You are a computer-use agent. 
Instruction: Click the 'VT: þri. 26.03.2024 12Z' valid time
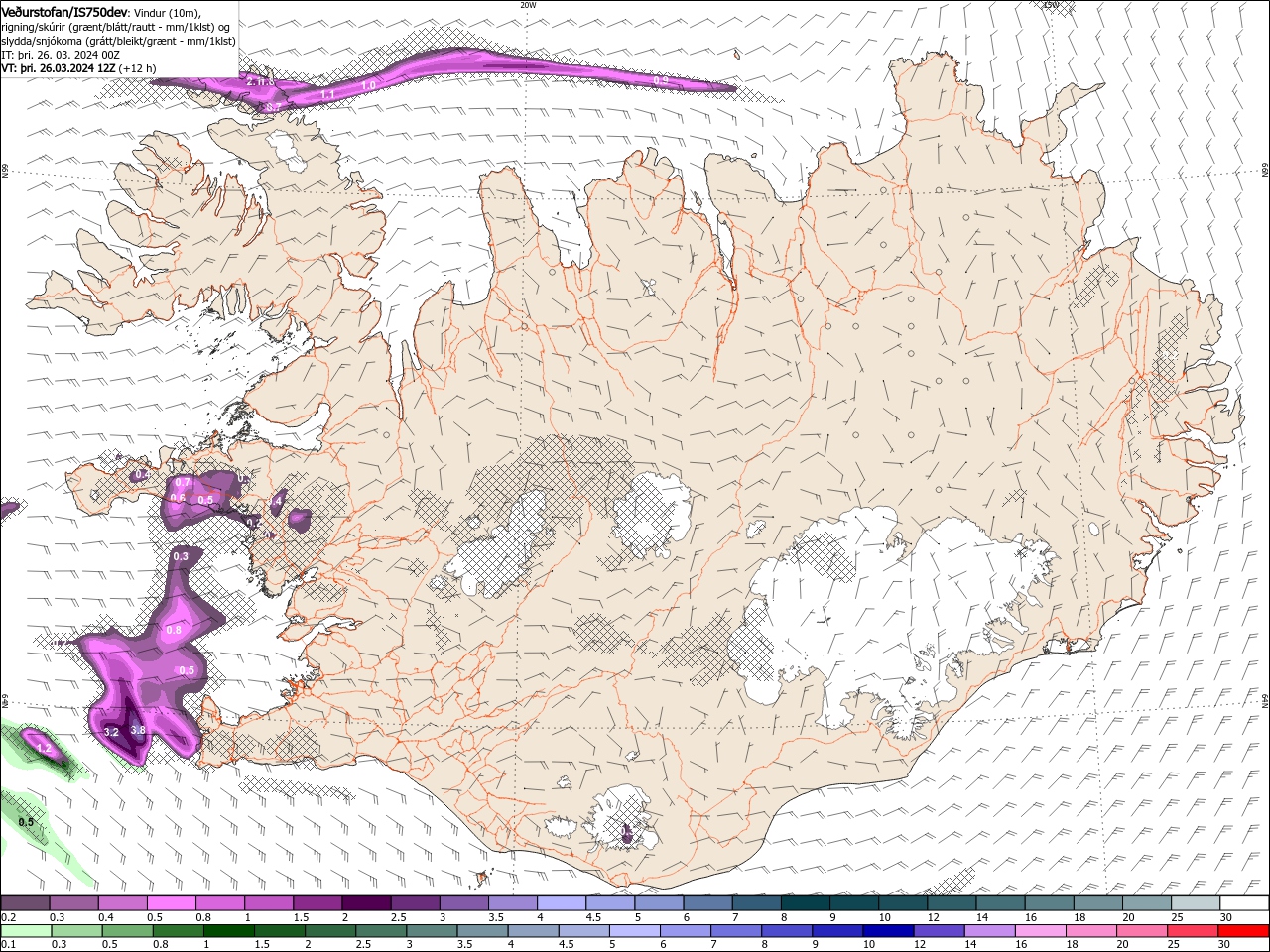click(59, 67)
